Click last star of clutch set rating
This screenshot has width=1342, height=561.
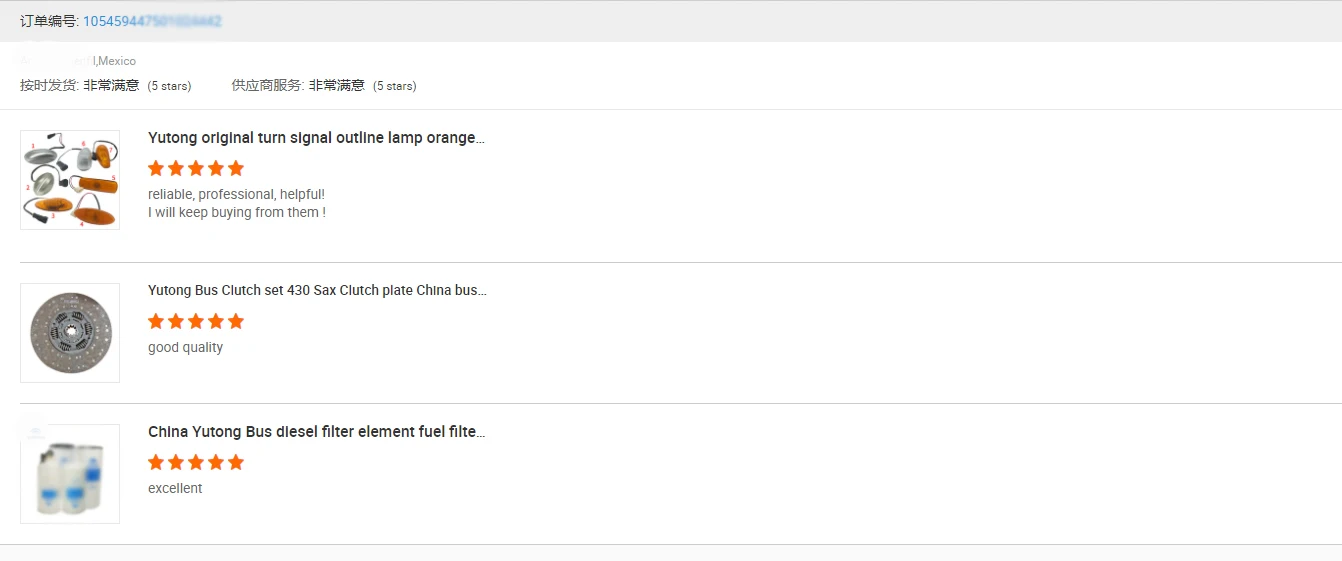coord(236,321)
